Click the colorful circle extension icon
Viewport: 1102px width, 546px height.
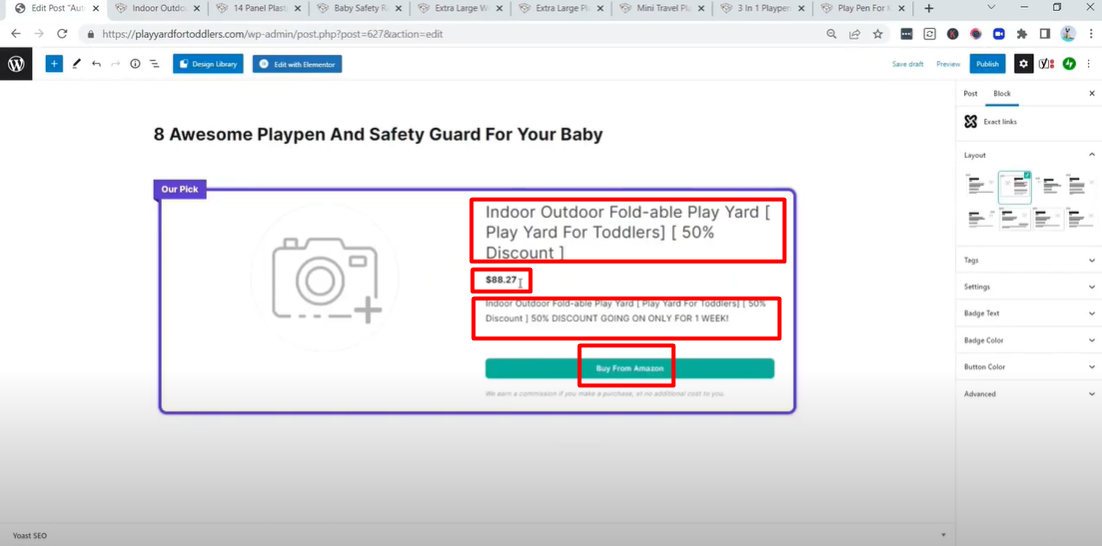(975, 34)
